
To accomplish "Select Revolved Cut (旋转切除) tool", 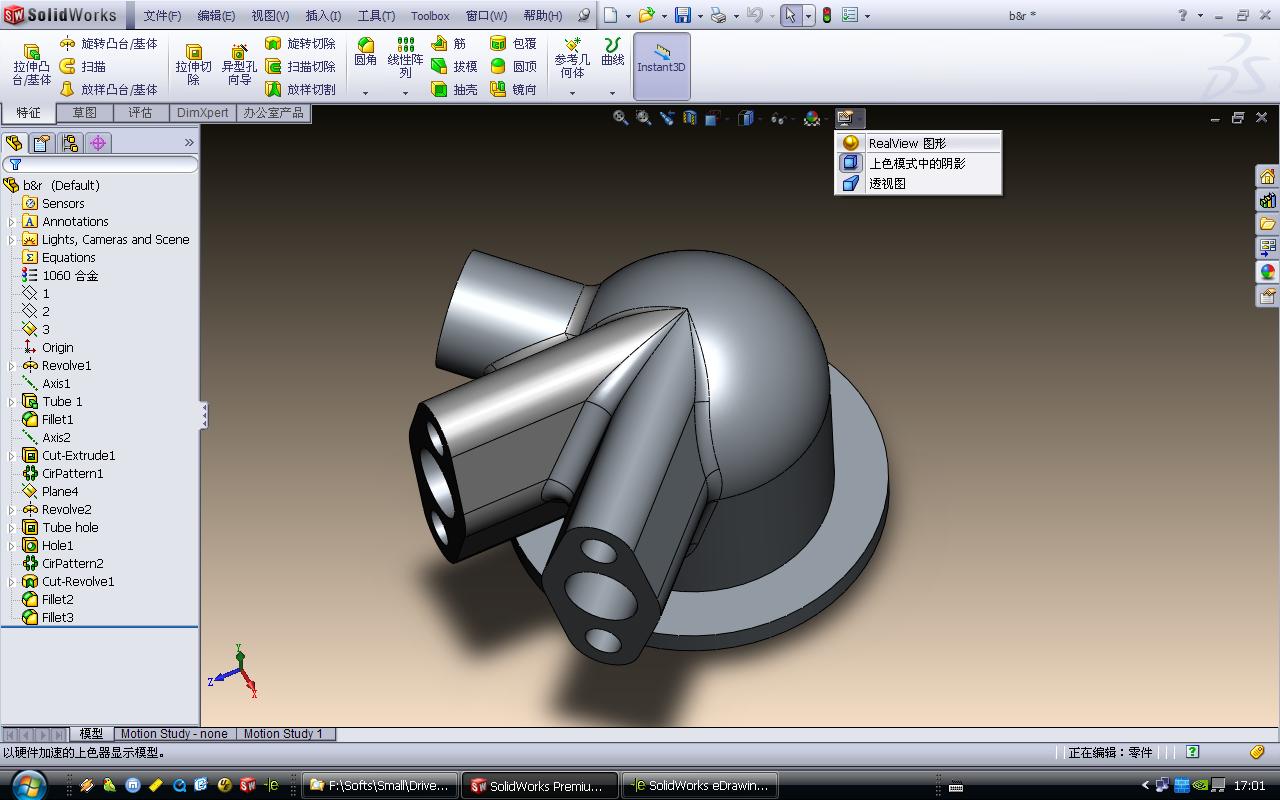I will pyautogui.click(x=300, y=44).
